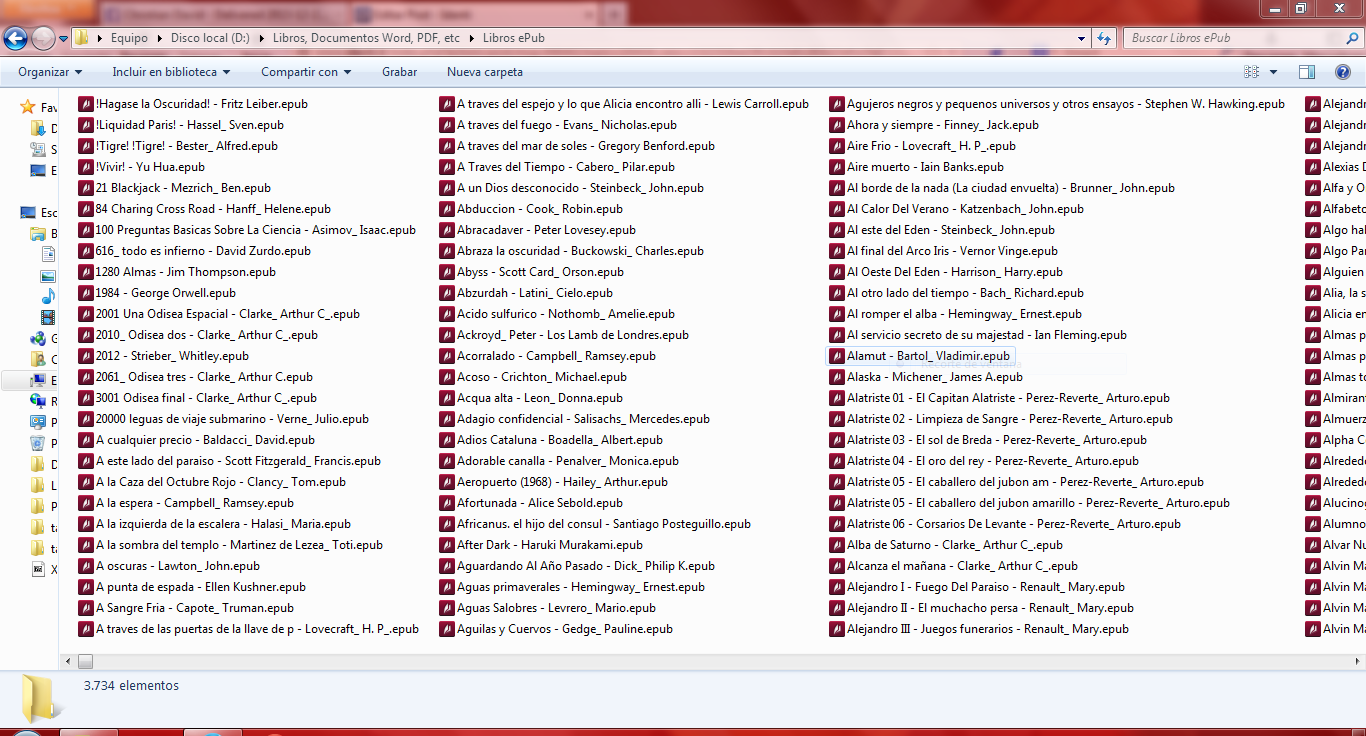Click the refresh button next to address bar

pos(1104,38)
